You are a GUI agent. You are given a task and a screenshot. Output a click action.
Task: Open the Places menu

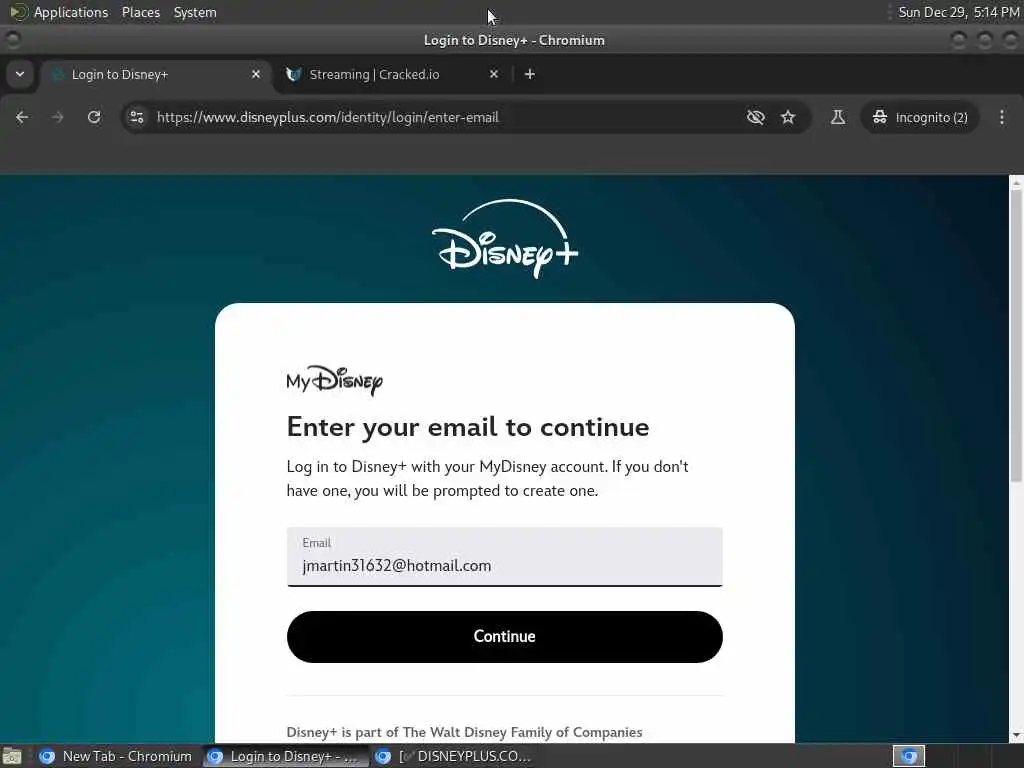(141, 12)
